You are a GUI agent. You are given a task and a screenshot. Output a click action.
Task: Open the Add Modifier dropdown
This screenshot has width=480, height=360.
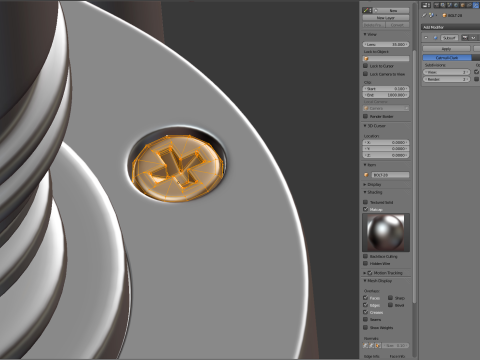[451, 27]
